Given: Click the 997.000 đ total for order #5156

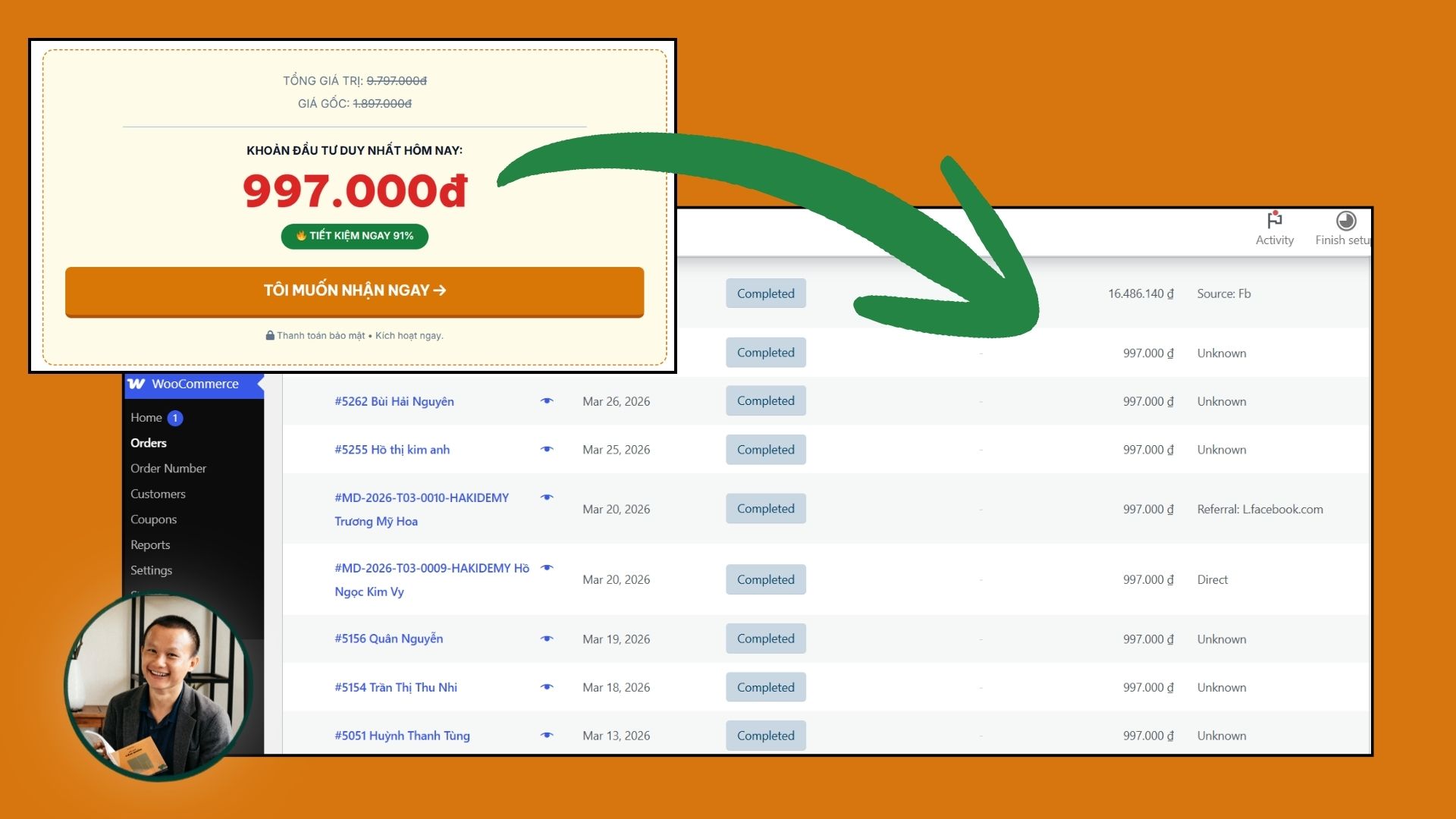Looking at the screenshot, I should [1148, 639].
